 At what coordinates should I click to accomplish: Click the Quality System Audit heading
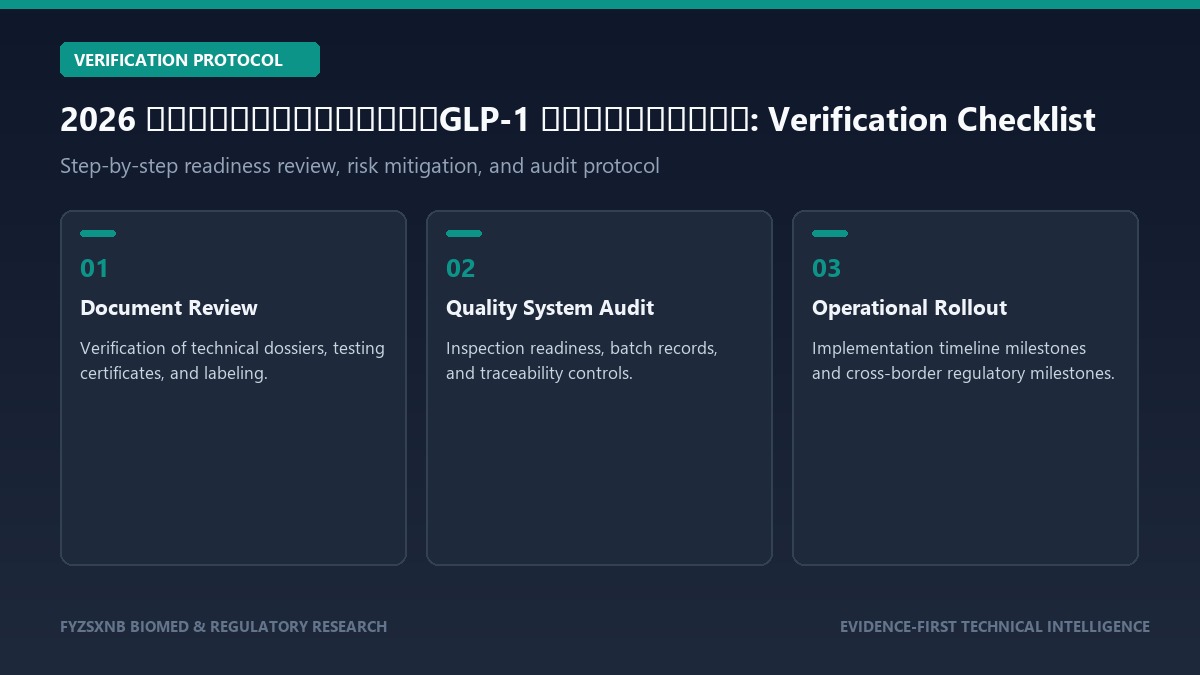click(550, 308)
